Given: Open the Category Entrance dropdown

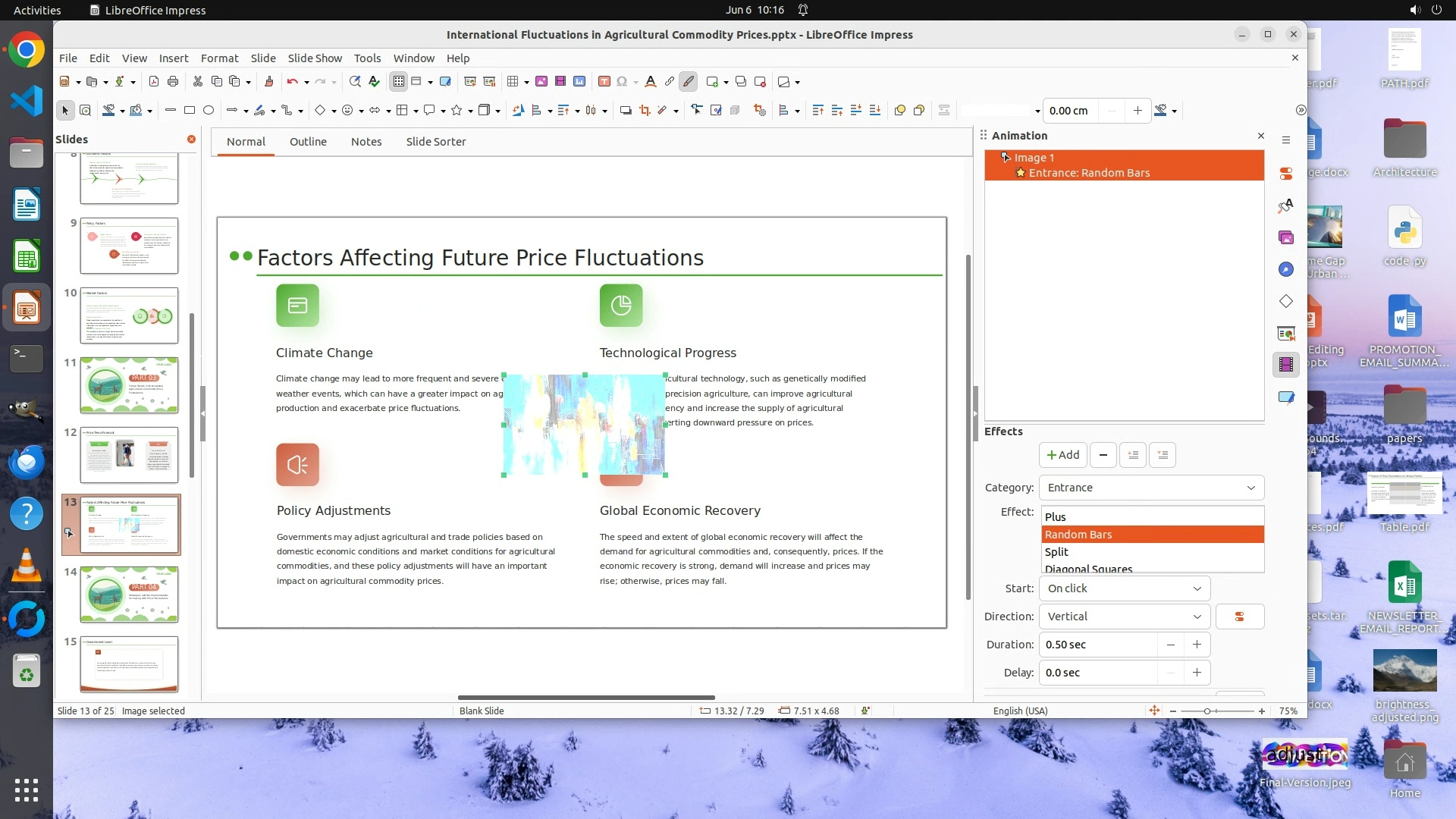Looking at the screenshot, I should (x=1151, y=488).
